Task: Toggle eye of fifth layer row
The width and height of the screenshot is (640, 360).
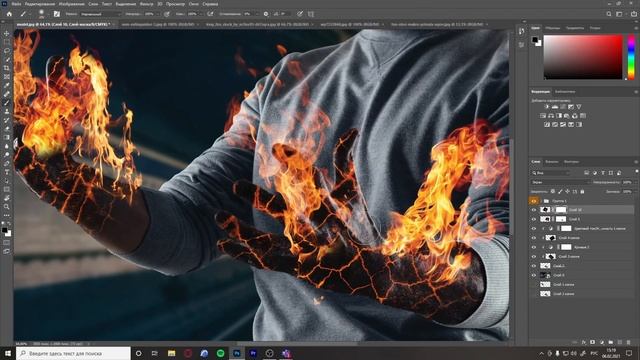Action: point(533,238)
